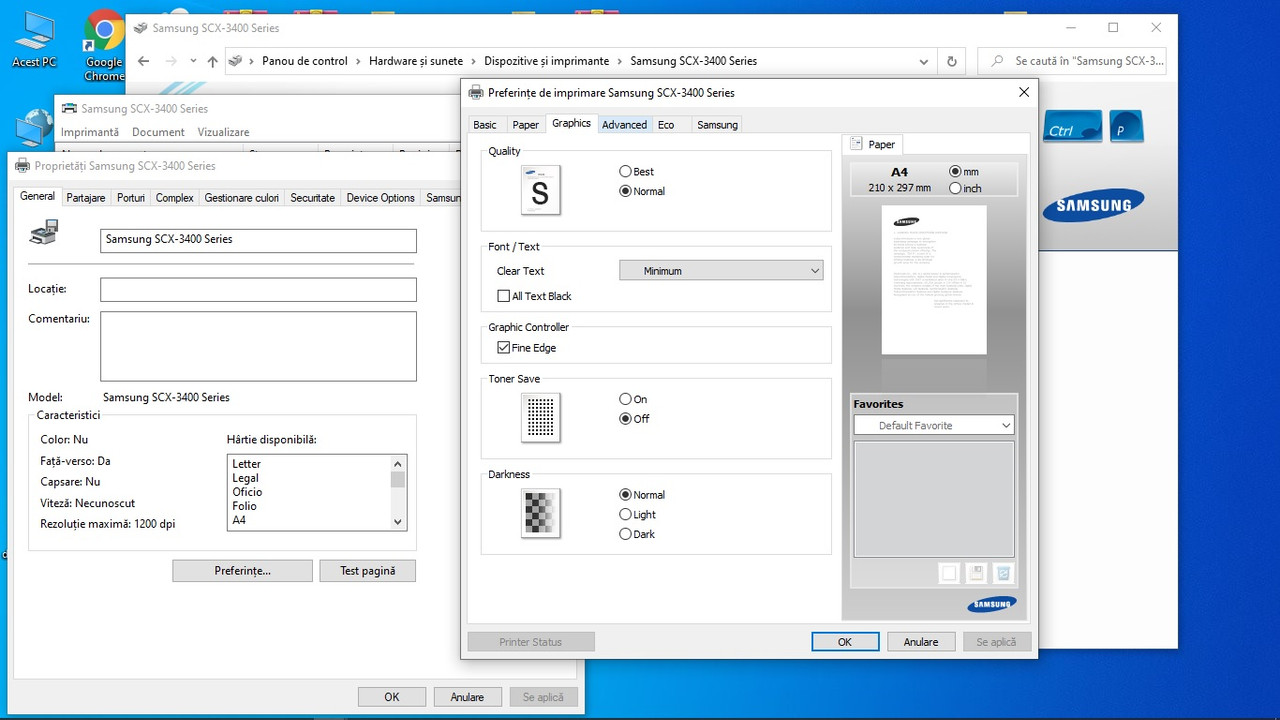Click the Darkness checkerboard preview icon

540,513
